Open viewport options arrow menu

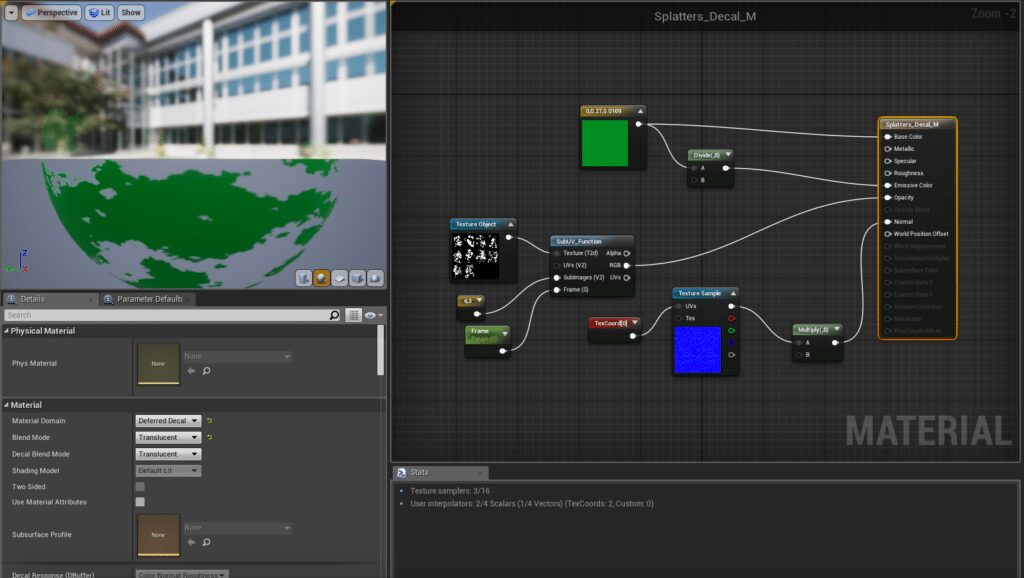coord(11,12)
